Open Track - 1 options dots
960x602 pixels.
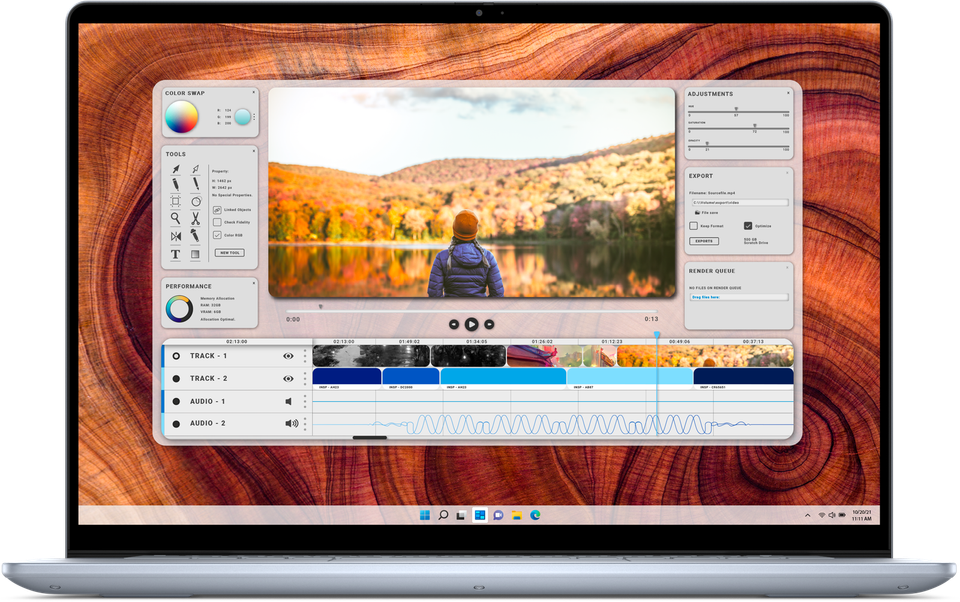pos(305,356)
